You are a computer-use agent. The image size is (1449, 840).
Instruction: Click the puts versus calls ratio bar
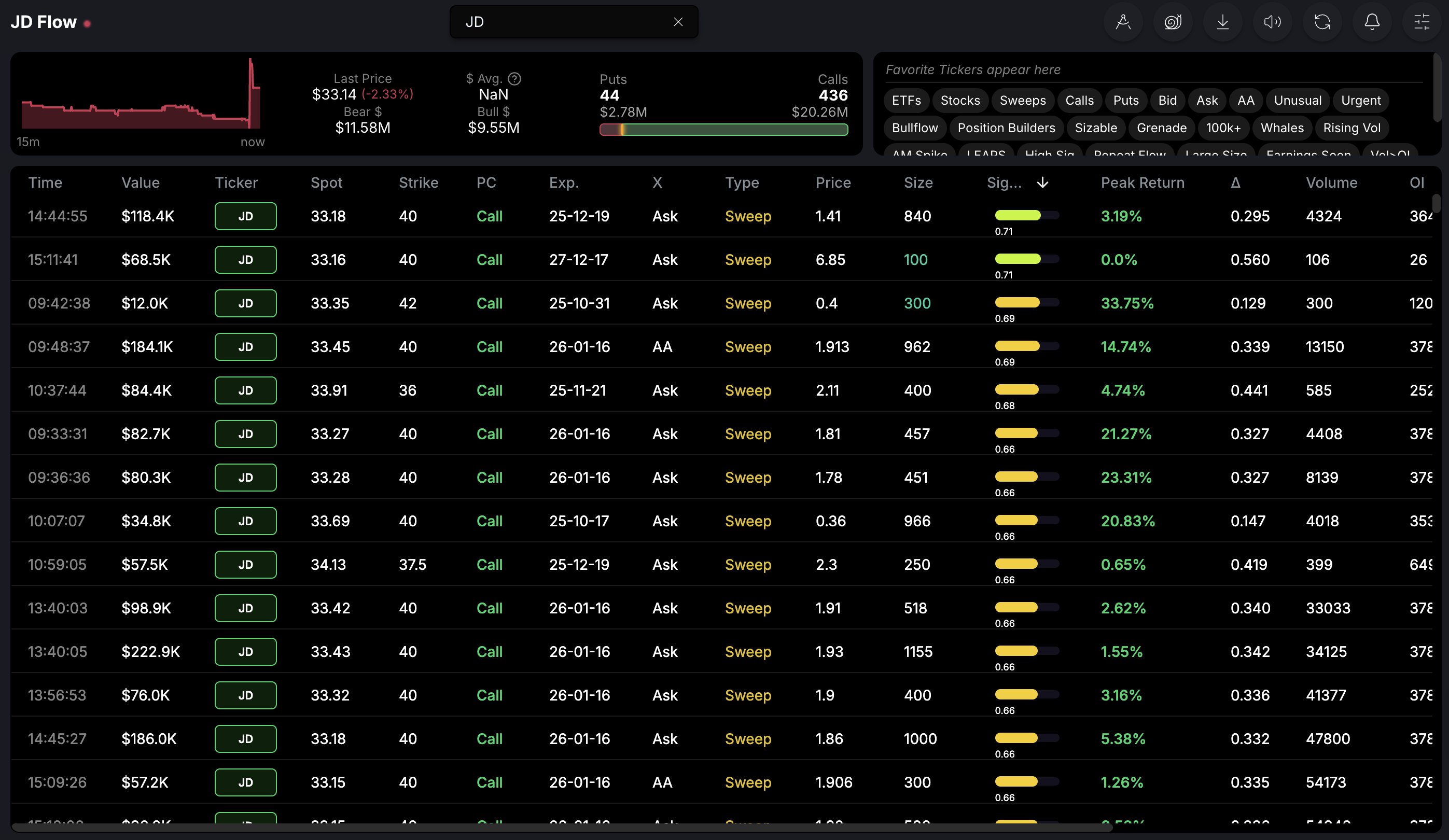pos(723,130)
